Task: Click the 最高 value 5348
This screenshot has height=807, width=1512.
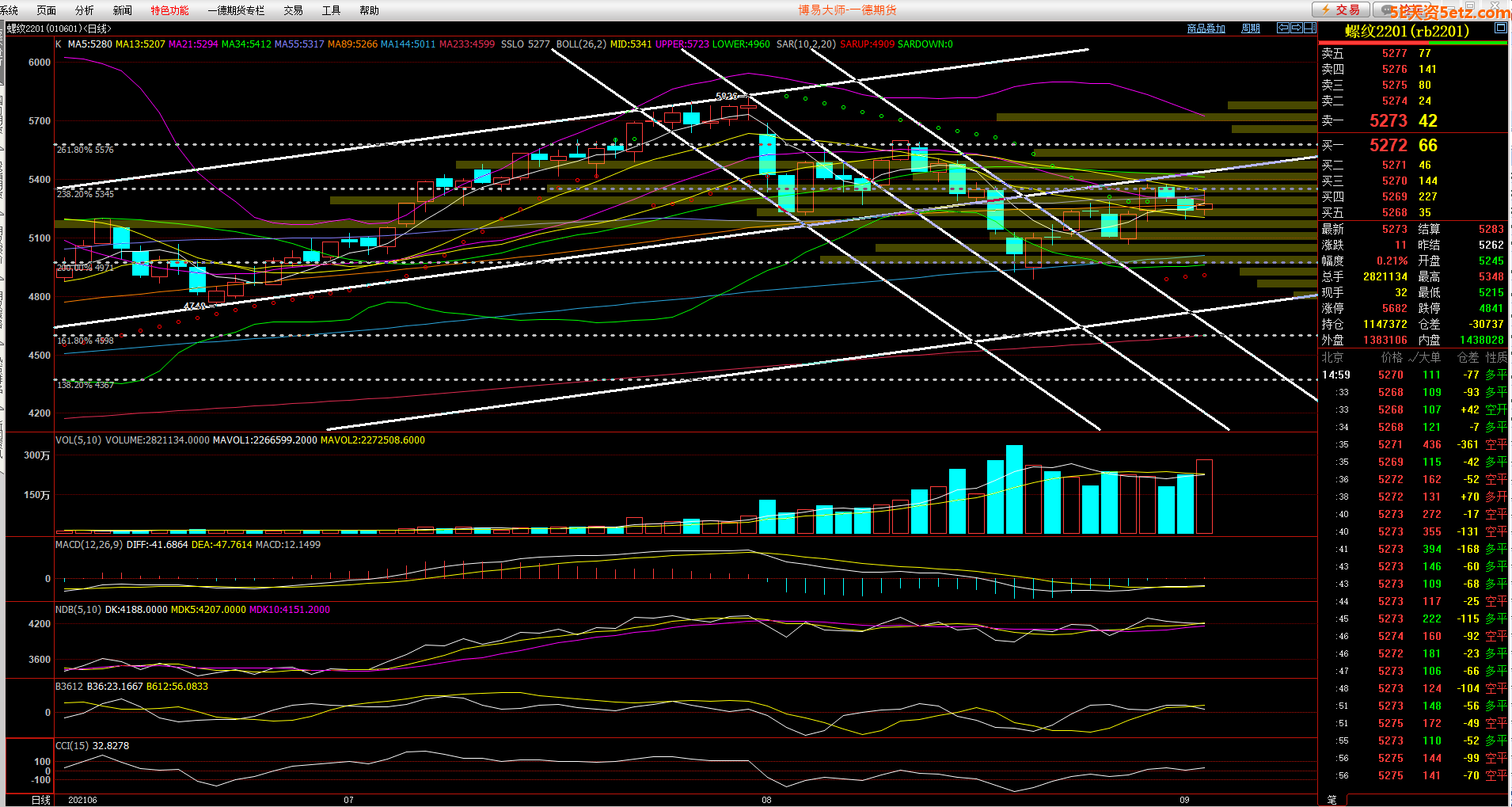Action: 1491,277
